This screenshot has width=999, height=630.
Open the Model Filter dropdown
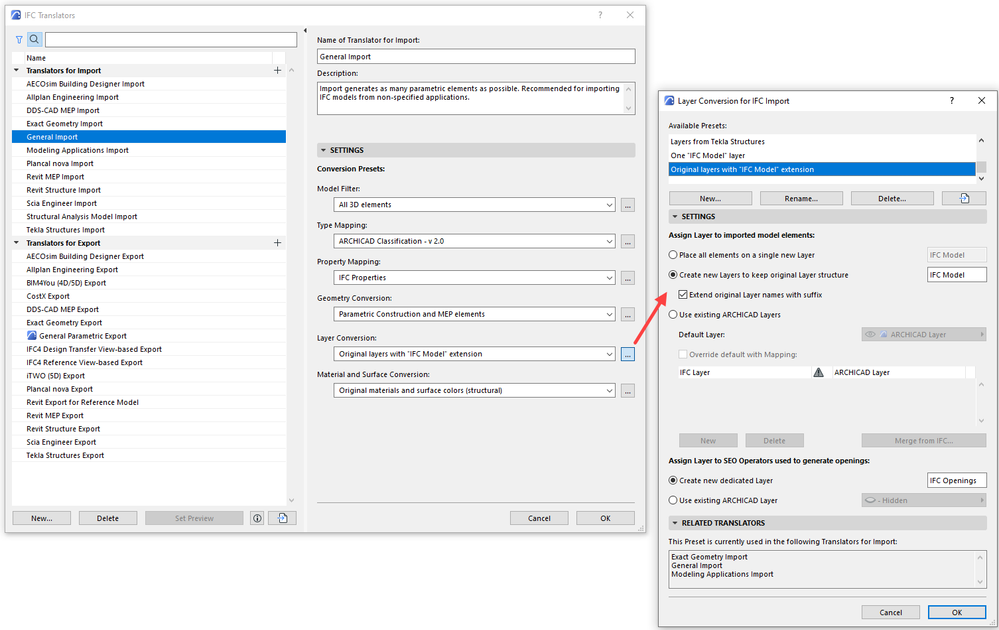(x=474, y=205)
